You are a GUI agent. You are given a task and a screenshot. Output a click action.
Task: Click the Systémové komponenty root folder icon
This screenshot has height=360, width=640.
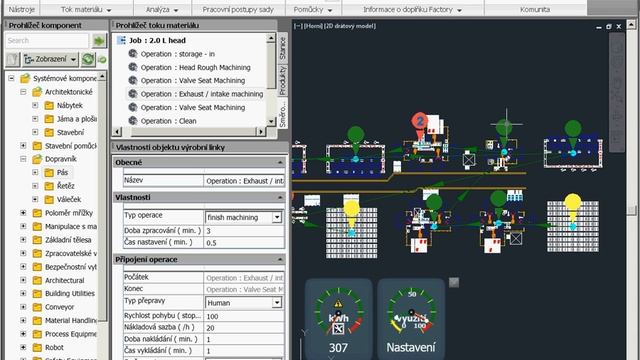pos(25,78)
